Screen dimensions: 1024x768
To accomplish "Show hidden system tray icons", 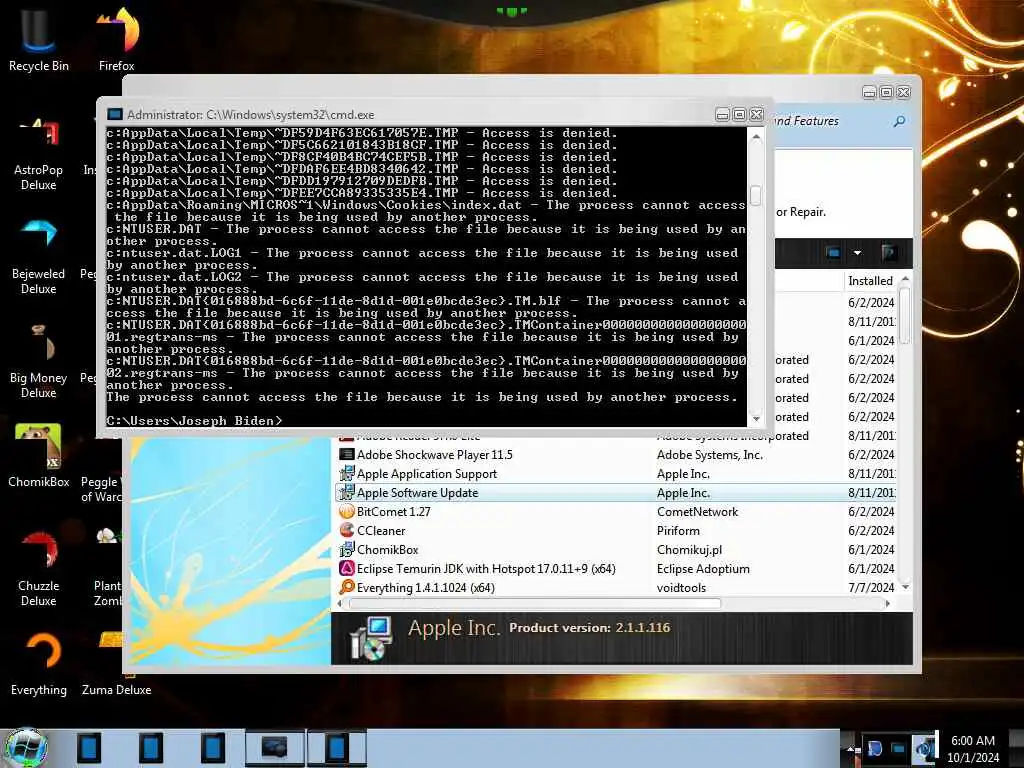I will coord(850,748).
